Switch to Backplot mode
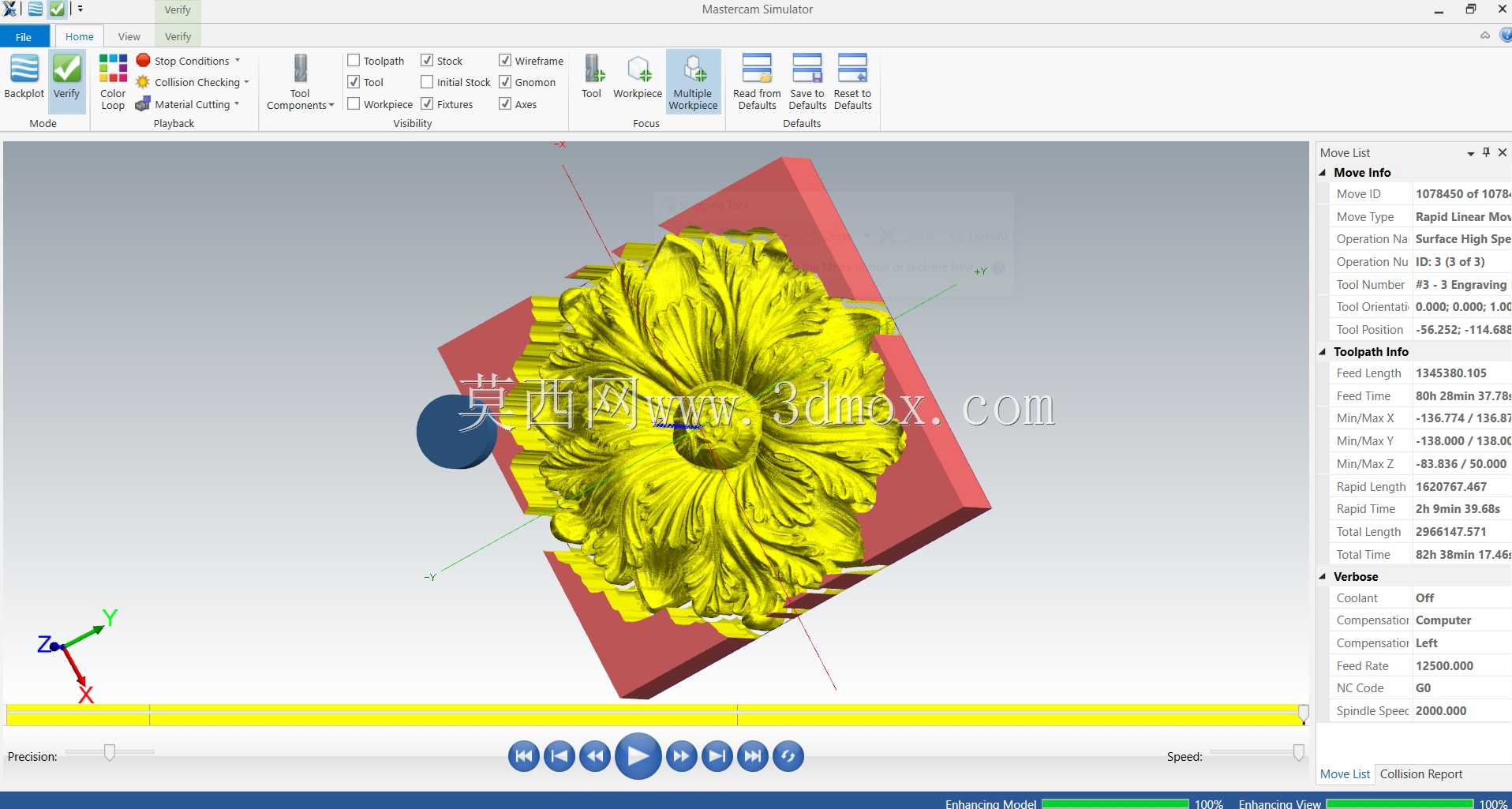The image size is (1512, 809). 24,77
